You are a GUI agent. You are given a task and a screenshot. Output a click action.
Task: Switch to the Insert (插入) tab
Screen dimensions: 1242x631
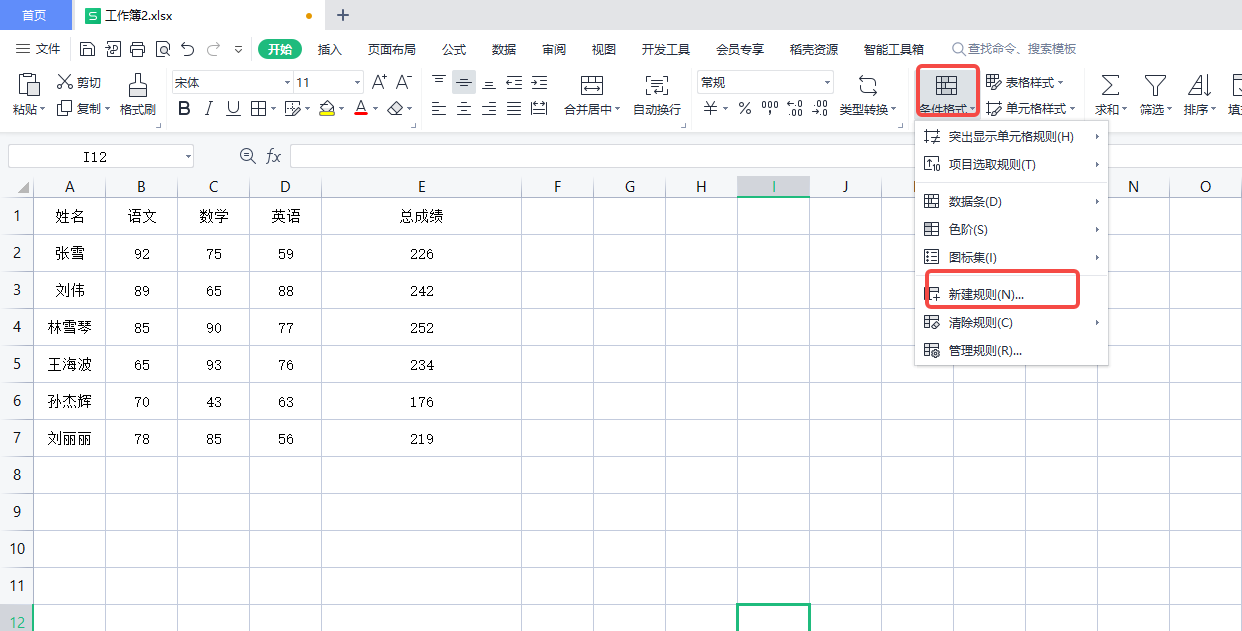click(x=330, y=49)
